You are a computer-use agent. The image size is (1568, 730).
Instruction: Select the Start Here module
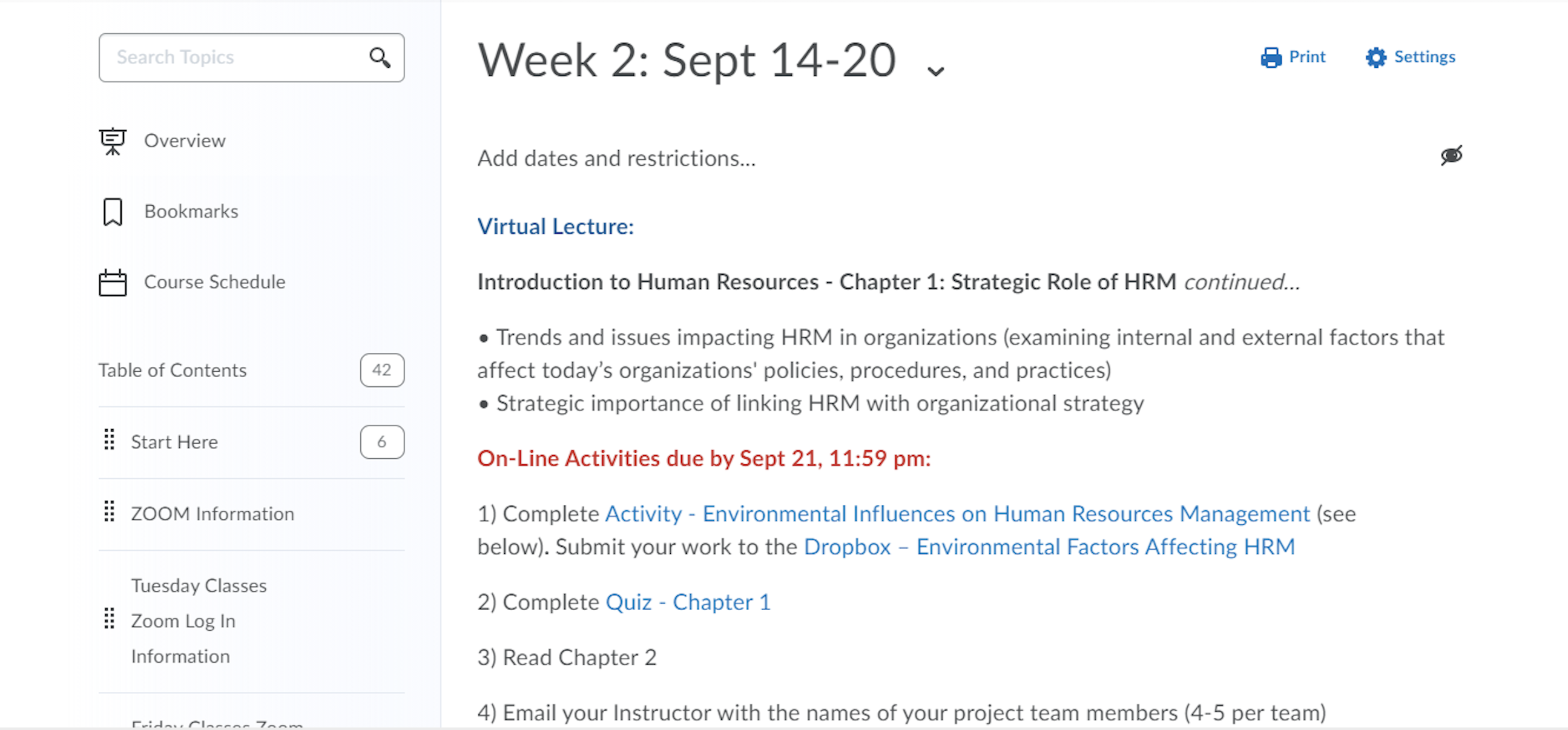tap(175, 442)
